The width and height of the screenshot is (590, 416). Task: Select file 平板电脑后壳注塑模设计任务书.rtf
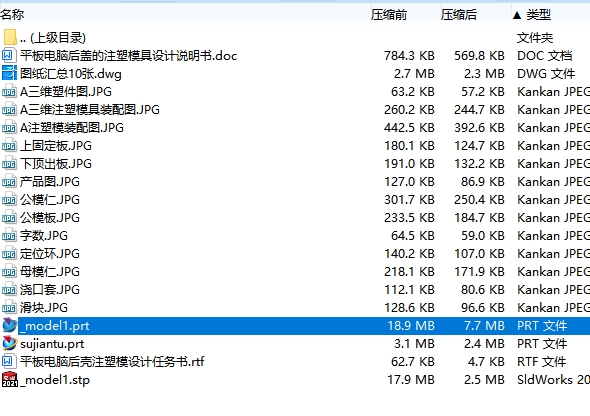tap(112, 361)
